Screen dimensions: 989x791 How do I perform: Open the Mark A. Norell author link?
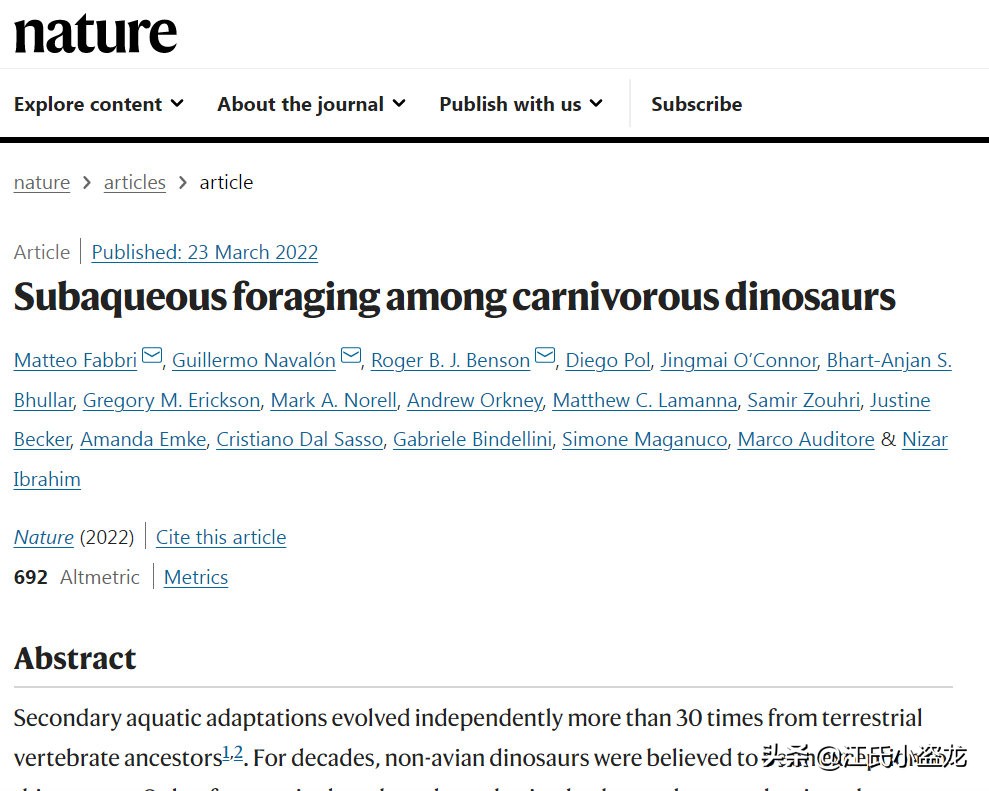point(334,400)
